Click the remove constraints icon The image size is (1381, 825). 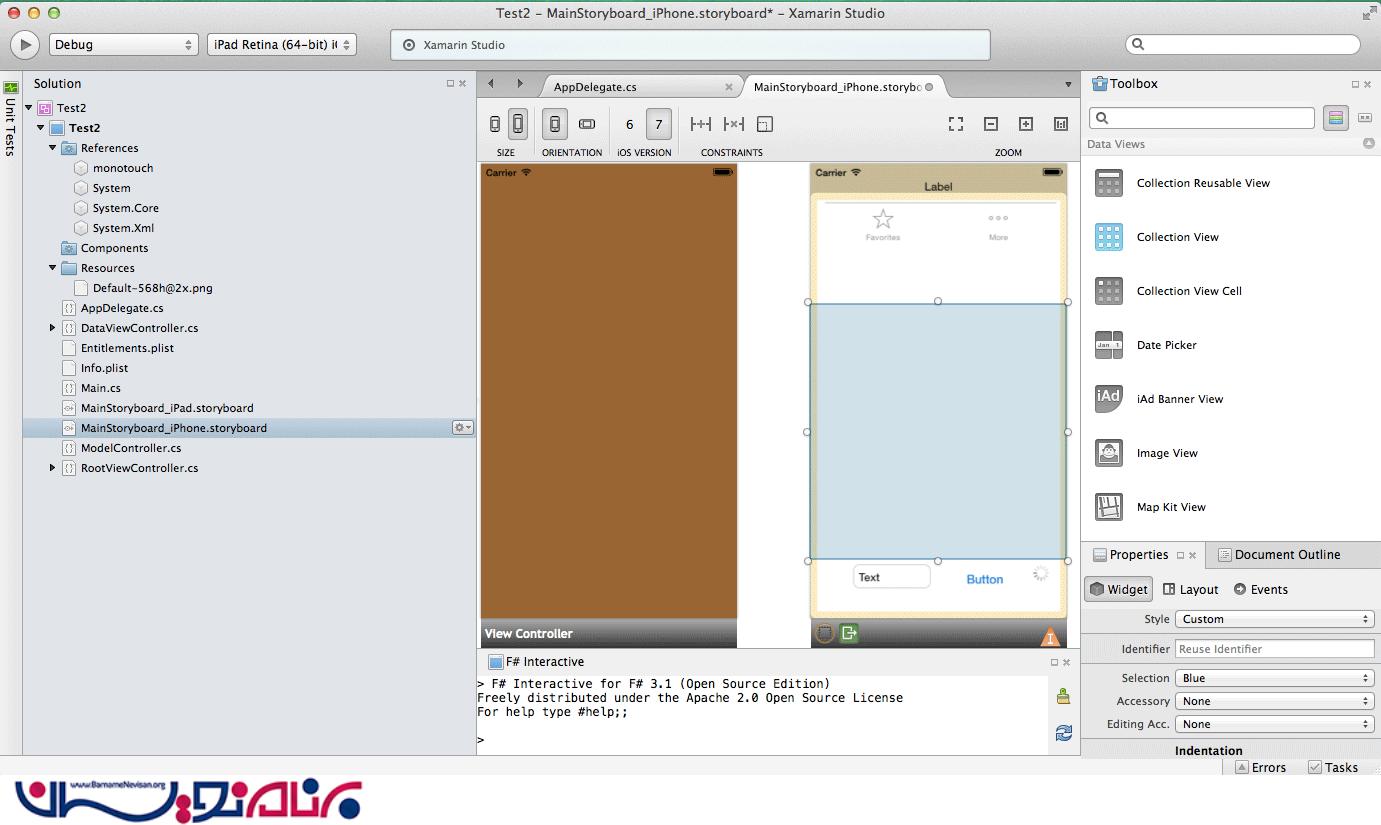click(734, 124)
